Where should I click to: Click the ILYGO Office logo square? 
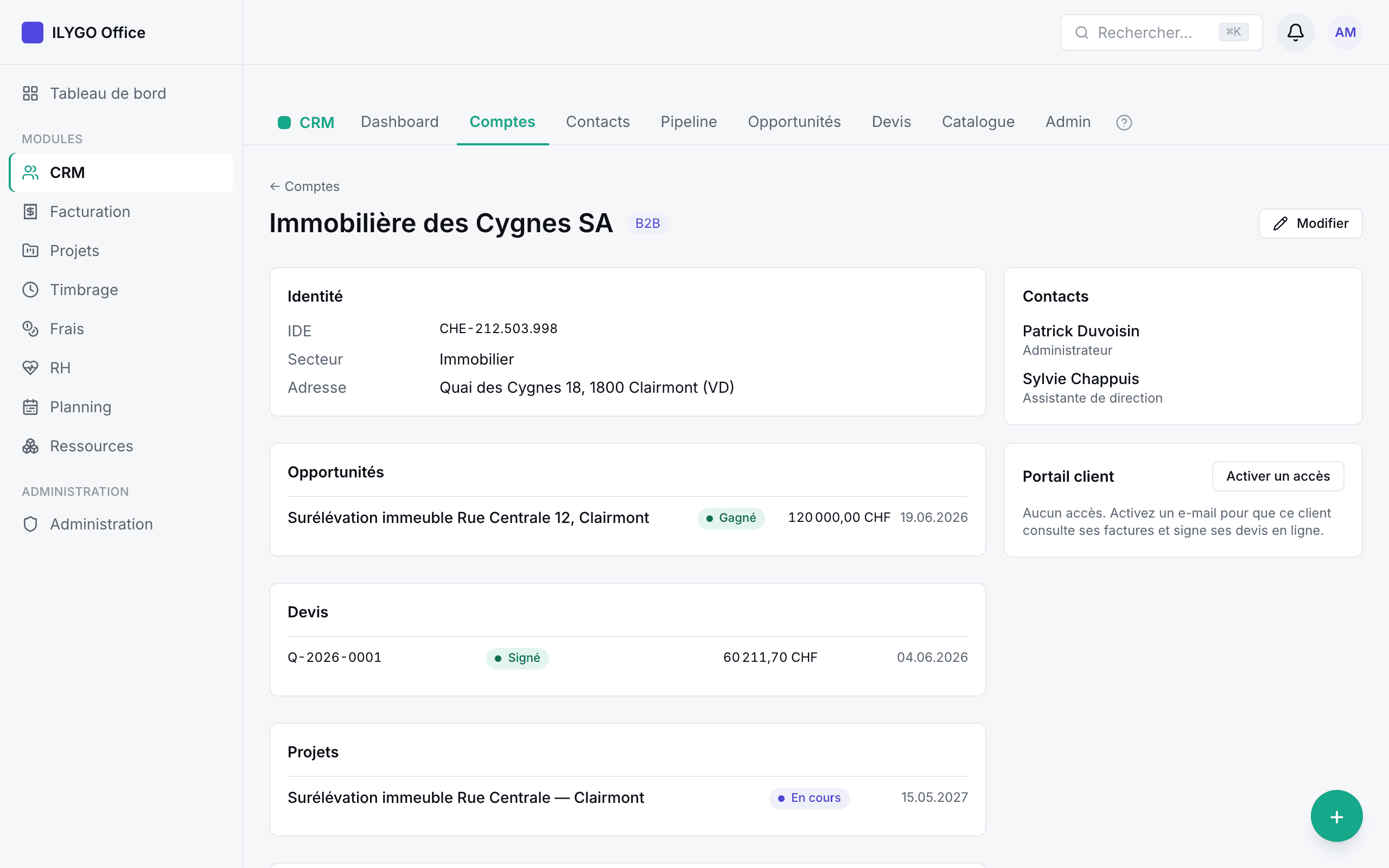32,33
